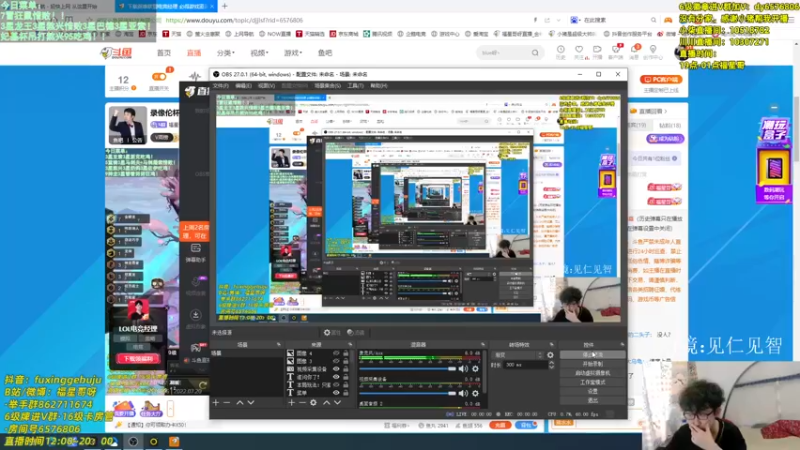Viewport: 800px width, 450px height.
Task: Click the 停止推流 button in OBS controls
Action: (x=592, y=355)
